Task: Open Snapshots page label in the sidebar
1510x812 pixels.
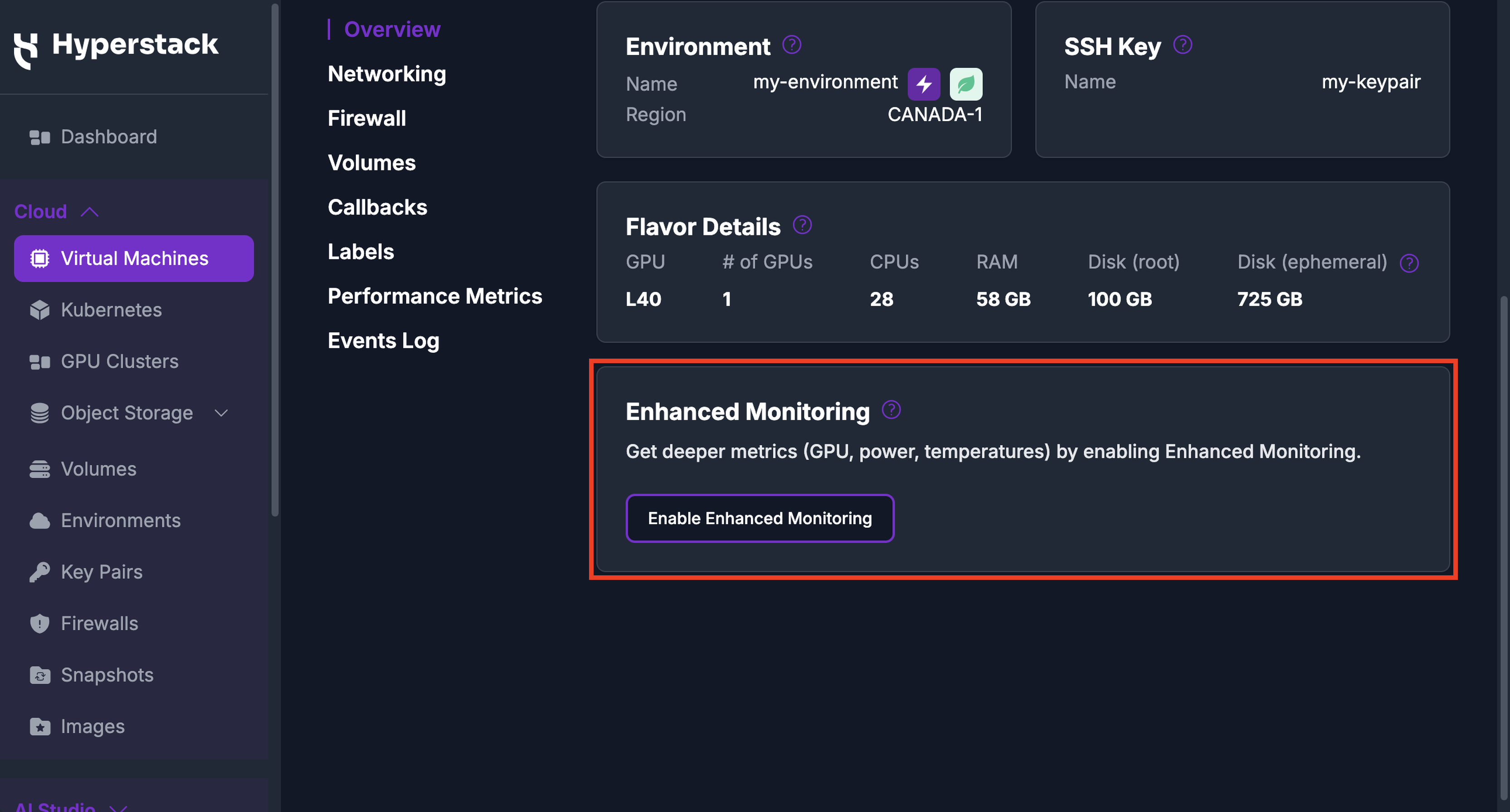Action: tap(107, 676)
